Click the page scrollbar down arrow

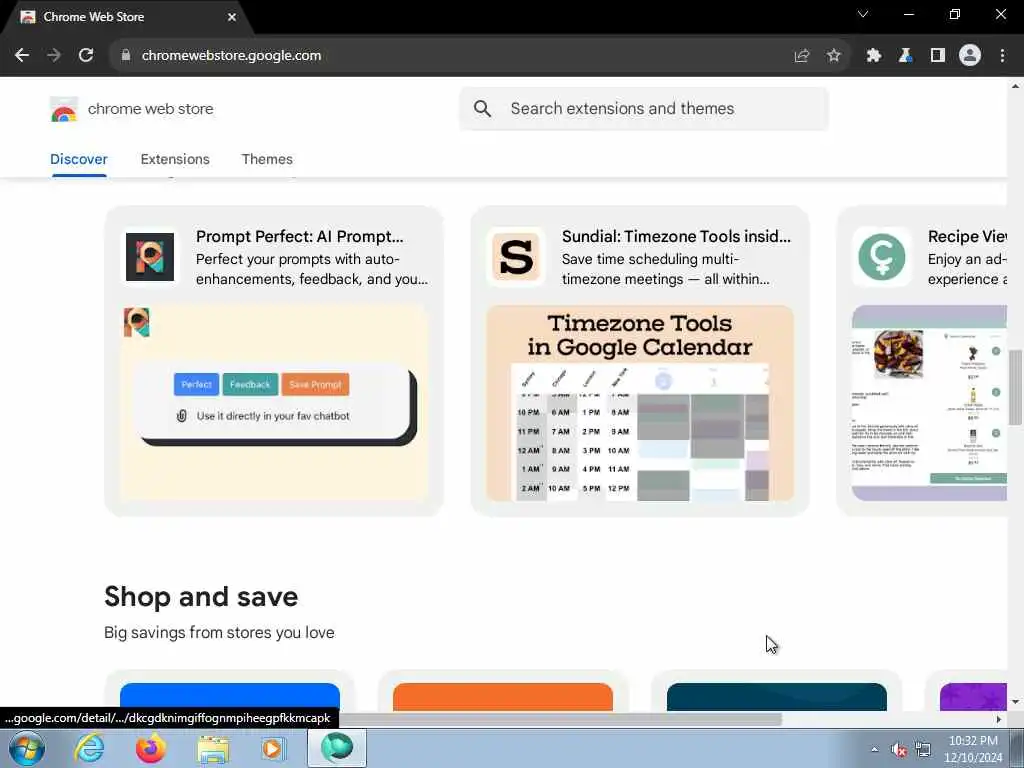pos(1015,703)
